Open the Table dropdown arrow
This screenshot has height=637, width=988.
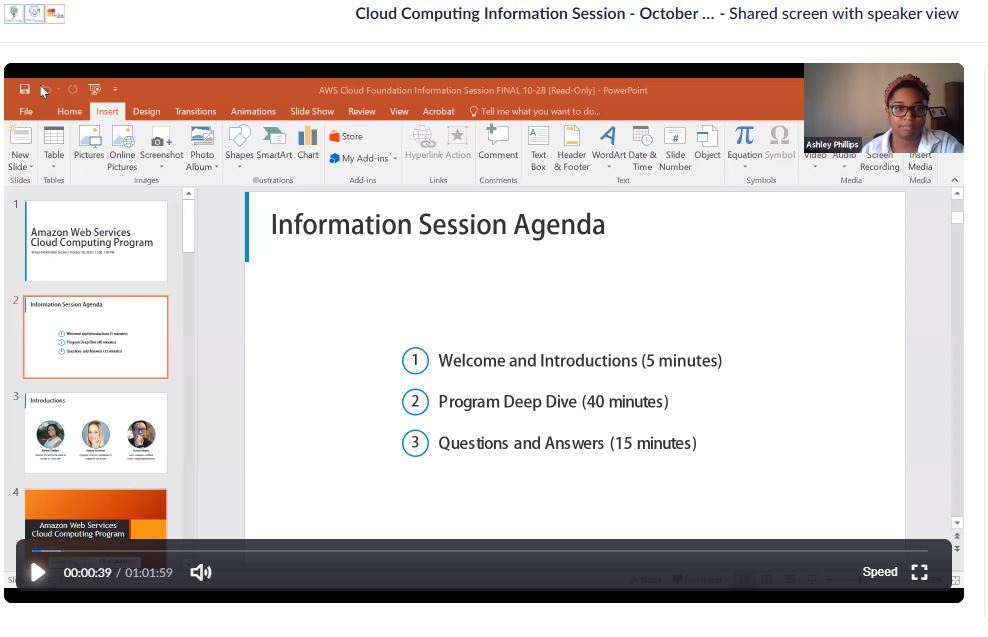pyautogui.click(x=54, y=167)
